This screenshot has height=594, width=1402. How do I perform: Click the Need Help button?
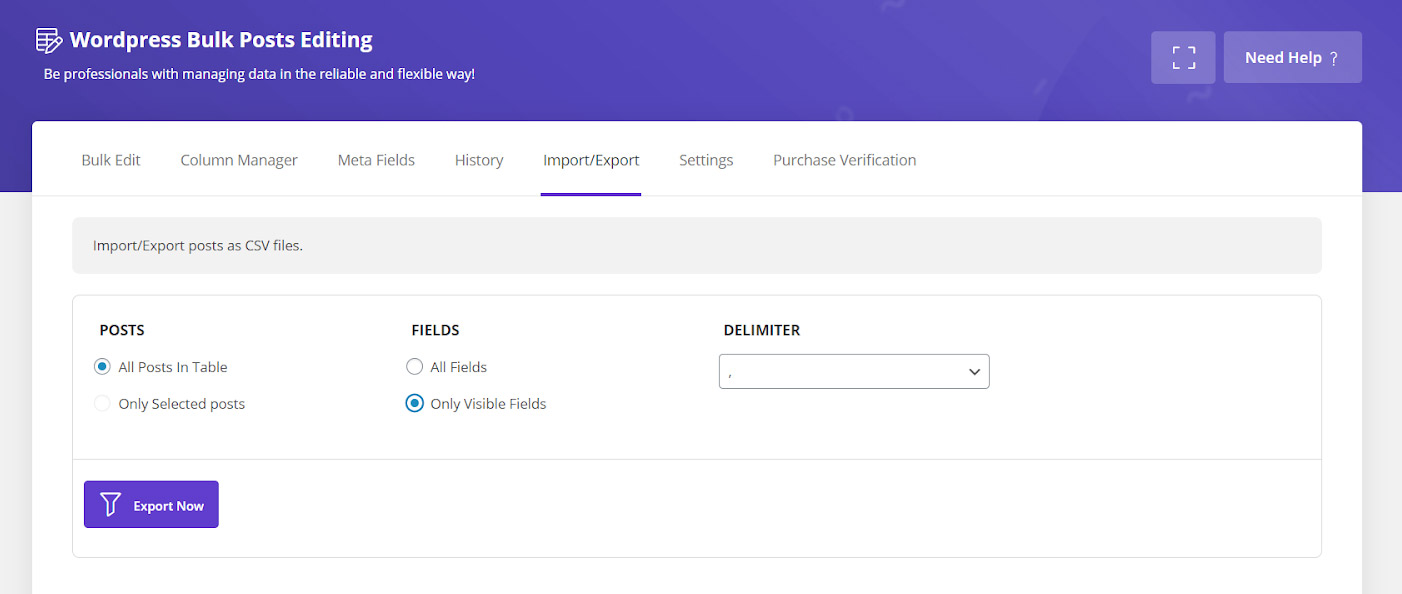click(x=1292, y=57)
